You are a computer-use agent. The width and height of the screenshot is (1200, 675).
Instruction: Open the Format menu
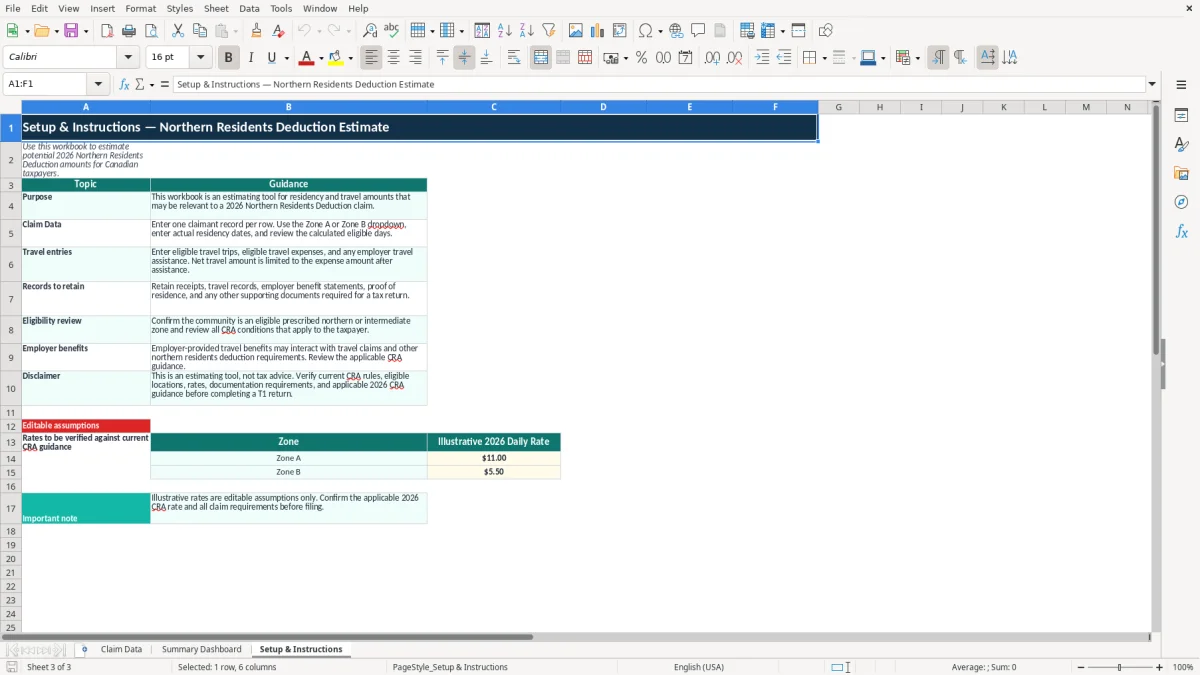(140, 8)
